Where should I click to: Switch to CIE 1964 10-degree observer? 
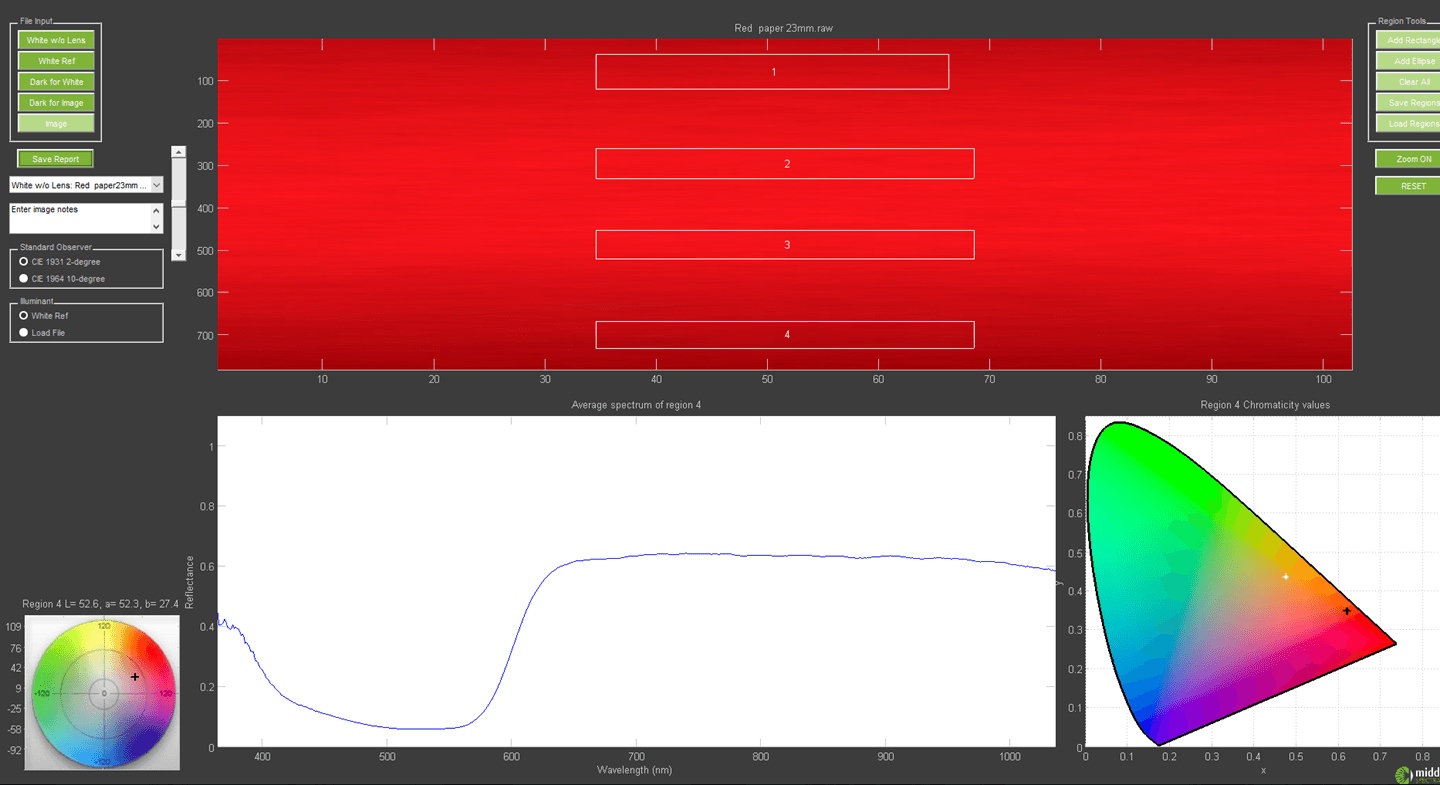(x=22, y=278)
